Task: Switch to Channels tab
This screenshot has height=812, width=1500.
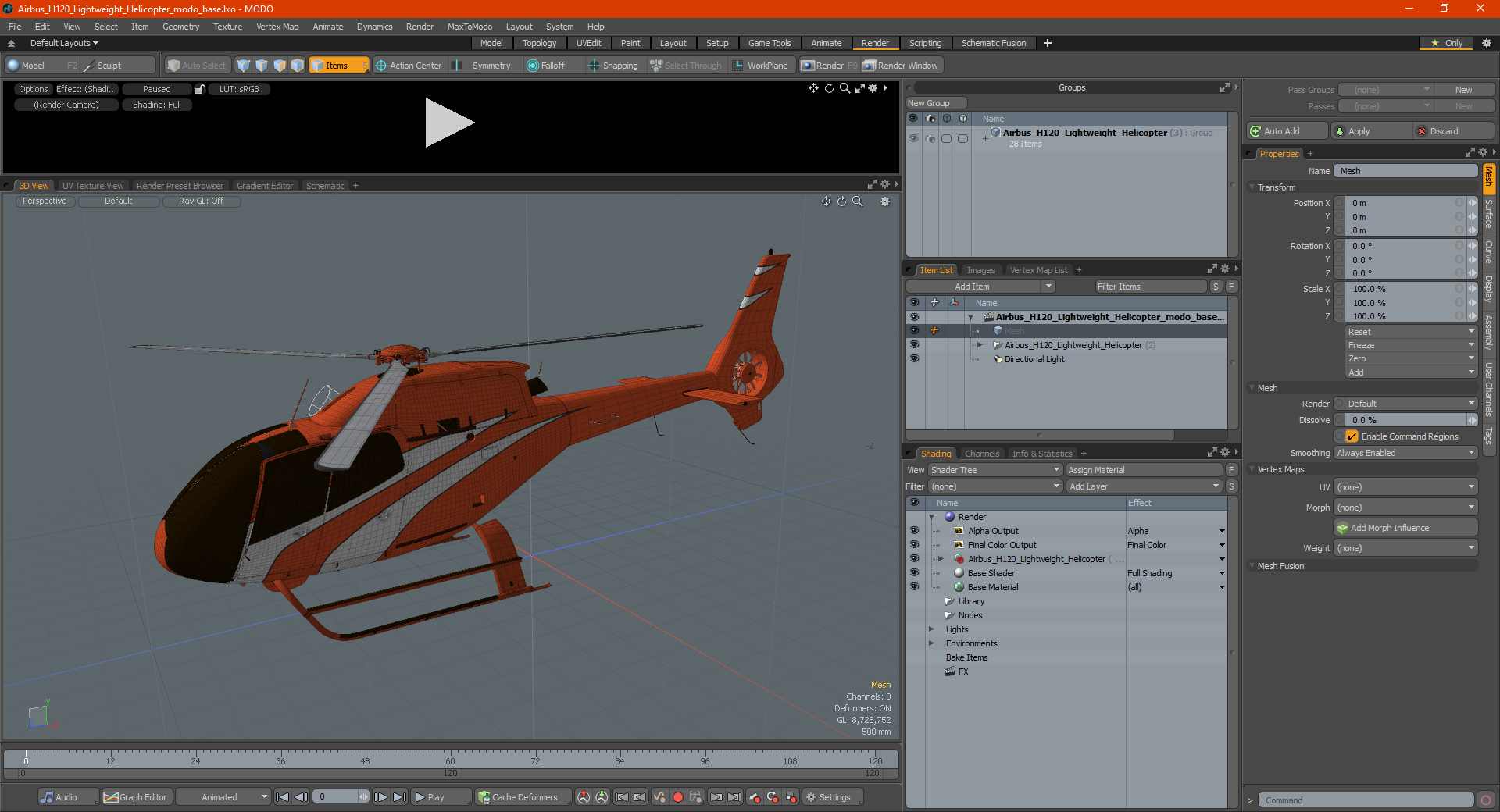Action: 981,454
